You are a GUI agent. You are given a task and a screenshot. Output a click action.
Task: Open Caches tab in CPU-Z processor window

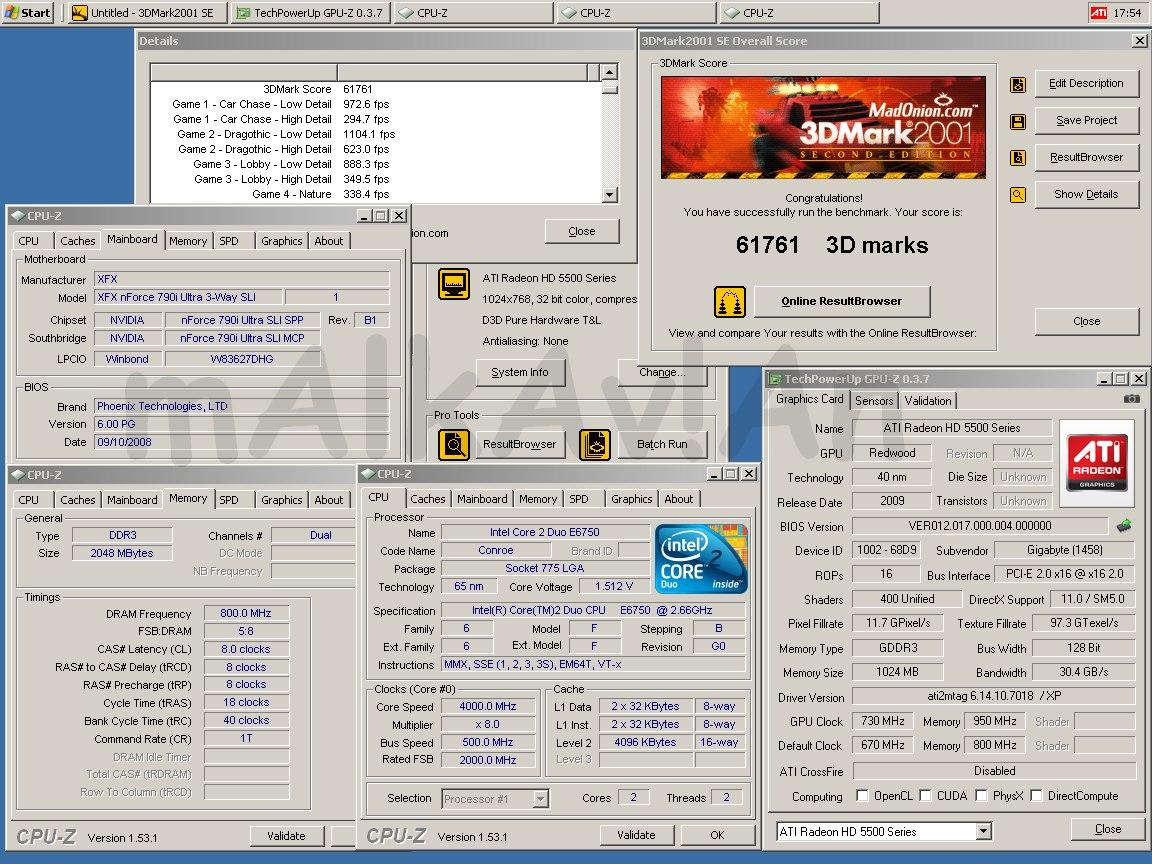click(x=428, y=499)
